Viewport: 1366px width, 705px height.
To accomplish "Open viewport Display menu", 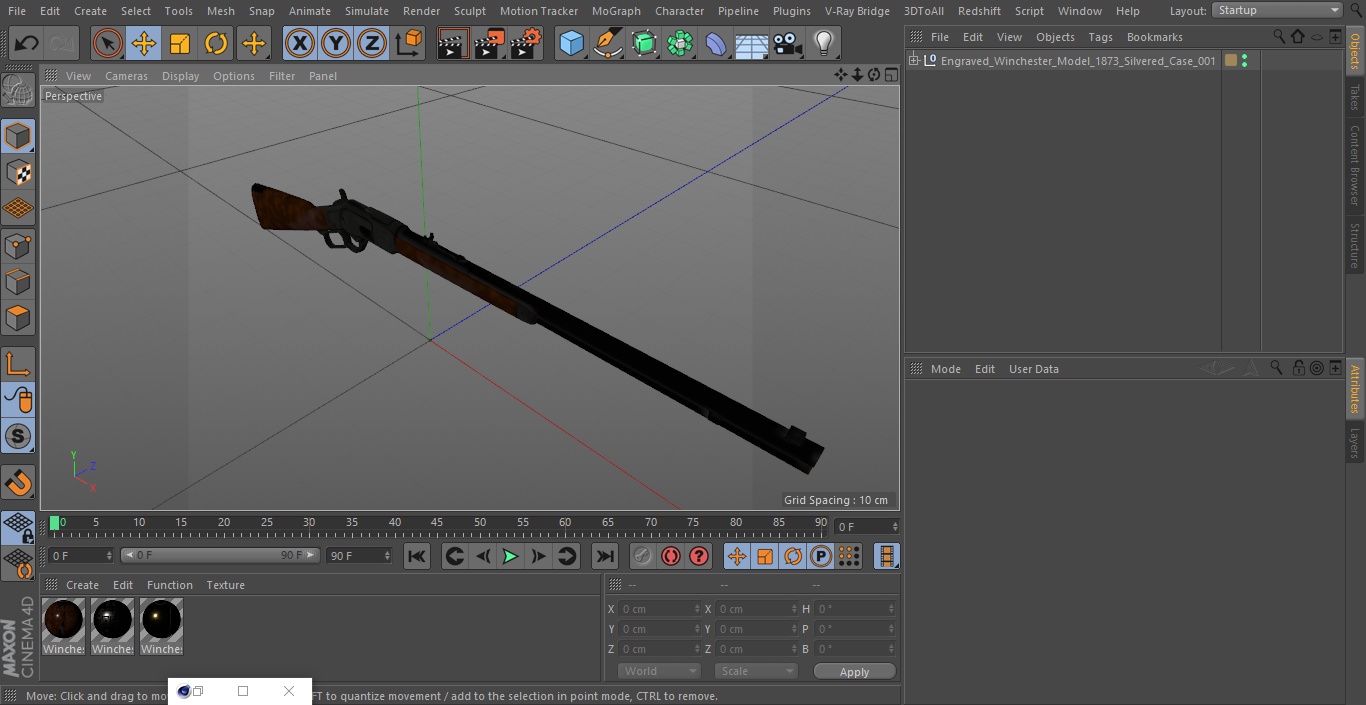I will (180, 76).
